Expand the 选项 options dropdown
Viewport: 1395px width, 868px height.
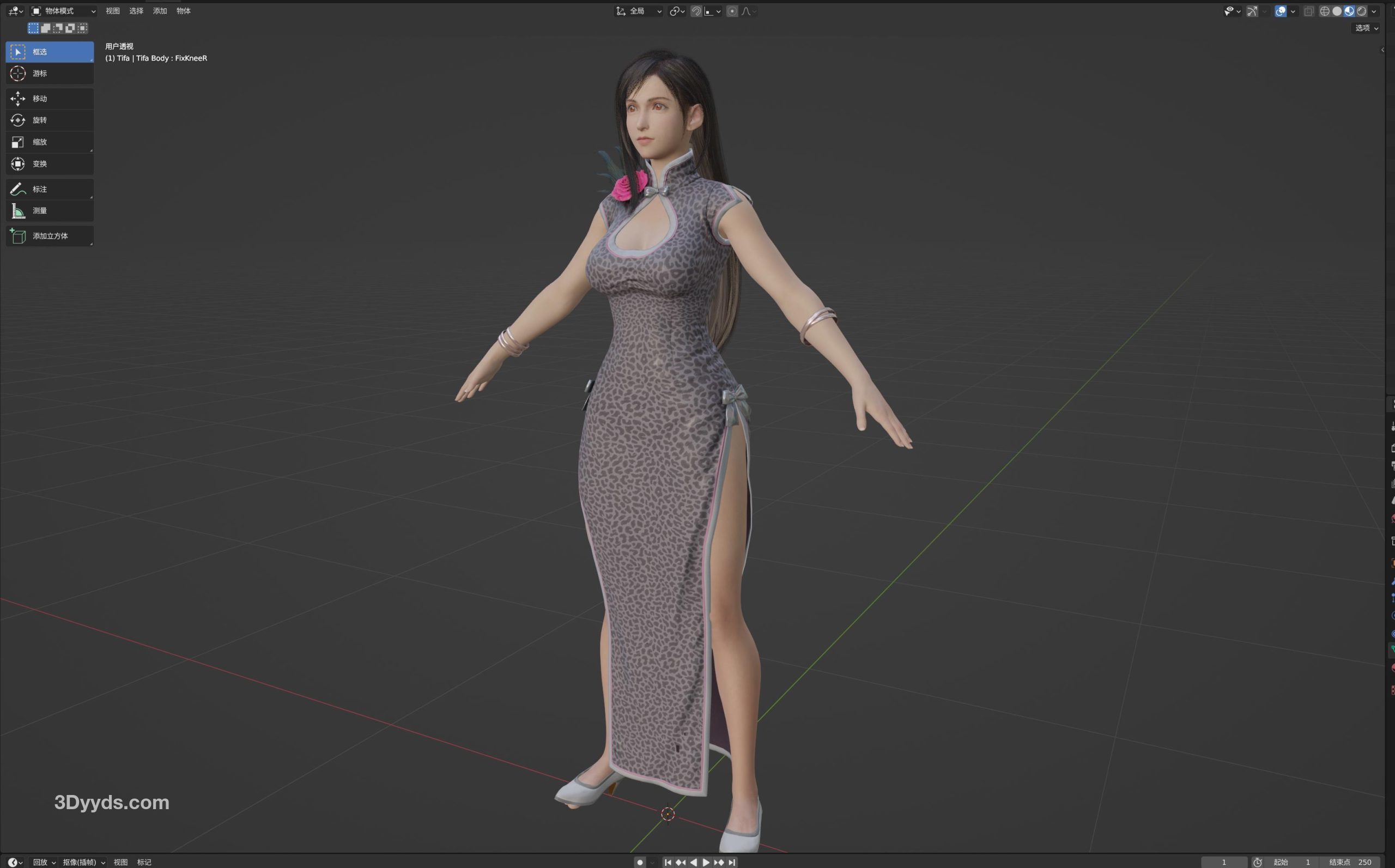coord(1366,28)
